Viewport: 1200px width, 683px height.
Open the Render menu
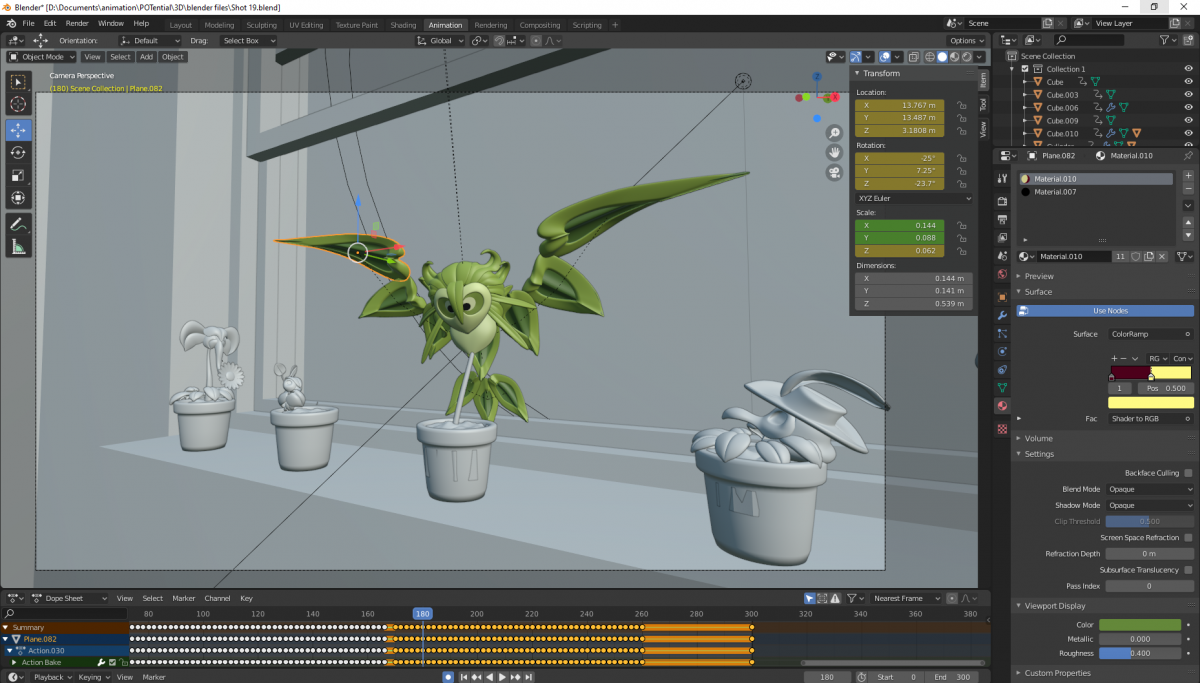(x=77, y=23)
